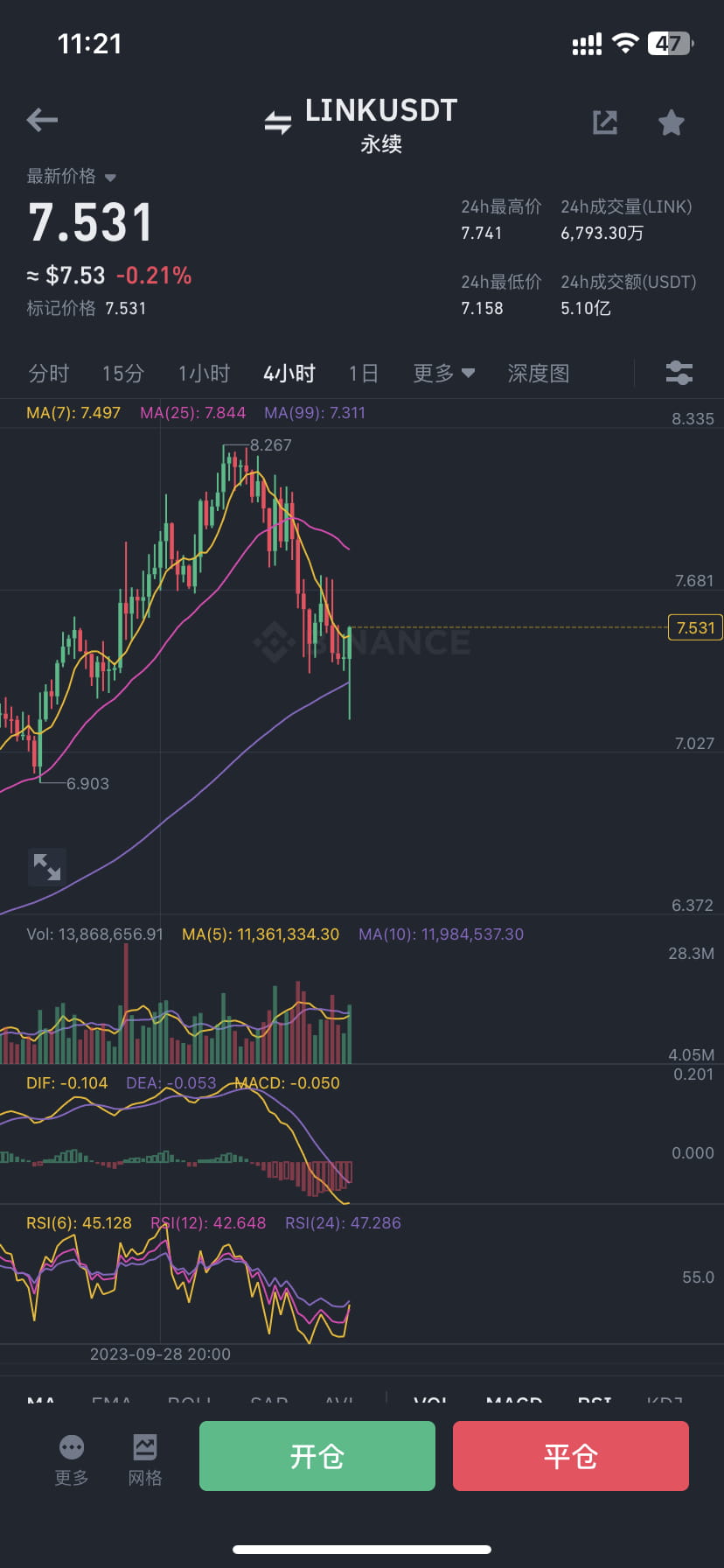Tap the MA(25): 7.844 legend label

click(x=193, y=412)
